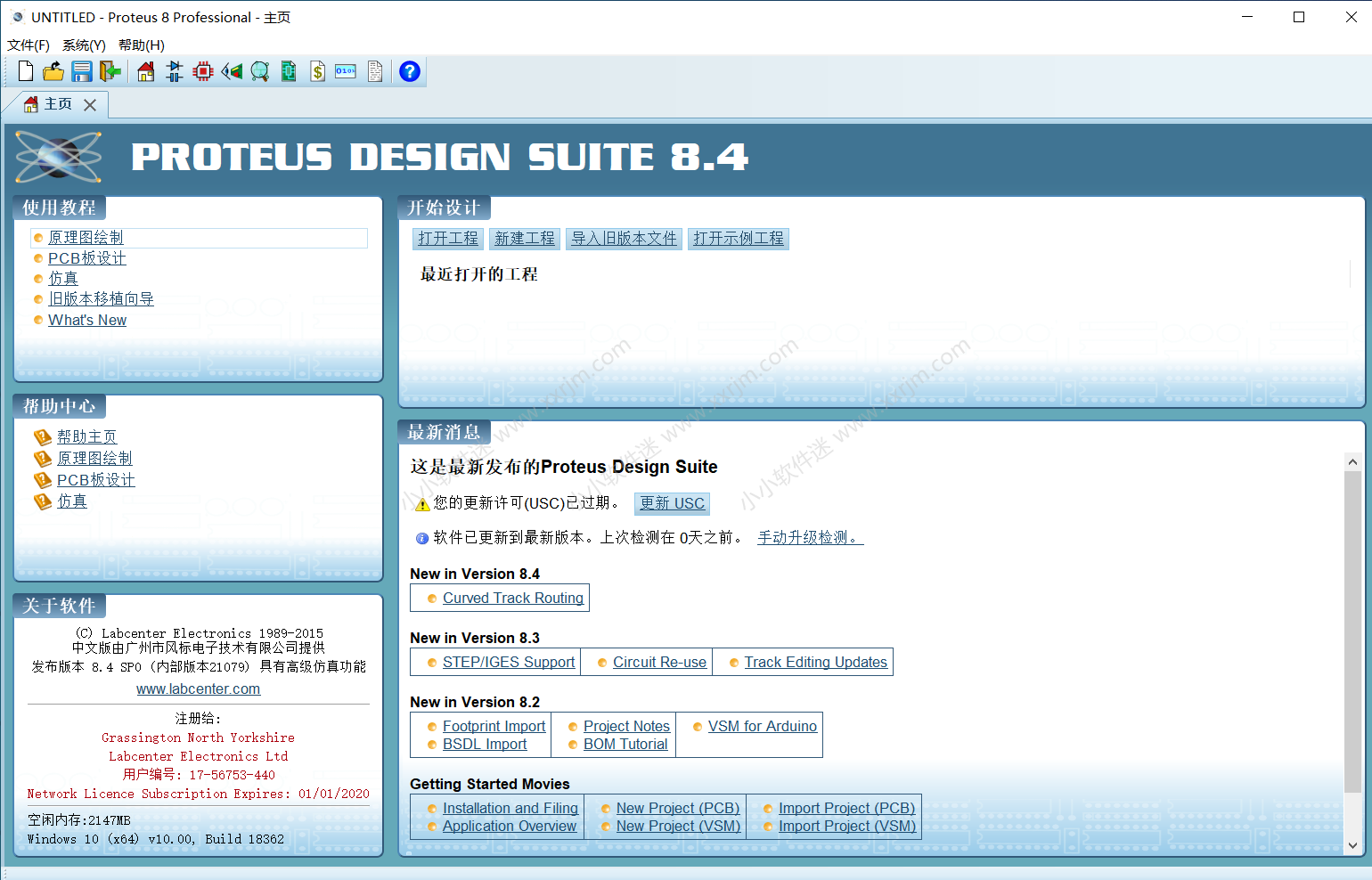Viewport: 1372px width, 880px height.
Task: Click the 最近打开的工程 heading
Action: (x=479, y=274)
